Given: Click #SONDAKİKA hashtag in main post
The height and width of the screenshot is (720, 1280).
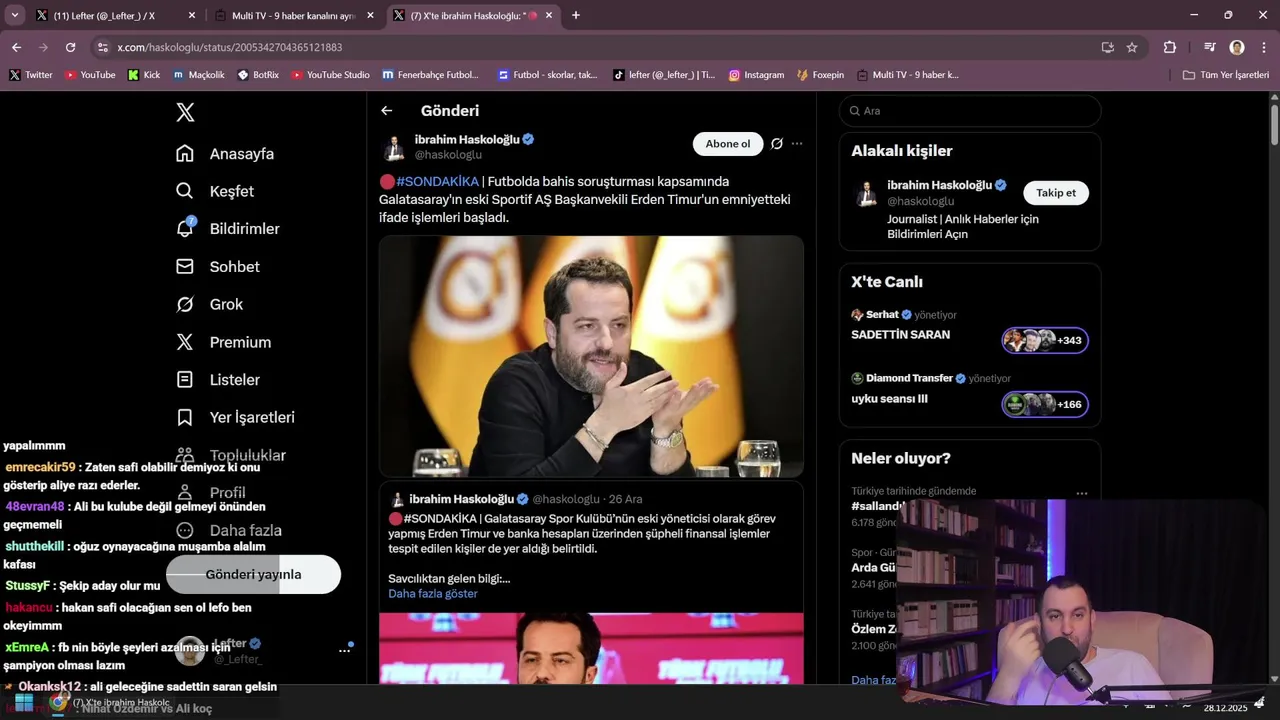Looking at the screenshot, I should point(437,181).
